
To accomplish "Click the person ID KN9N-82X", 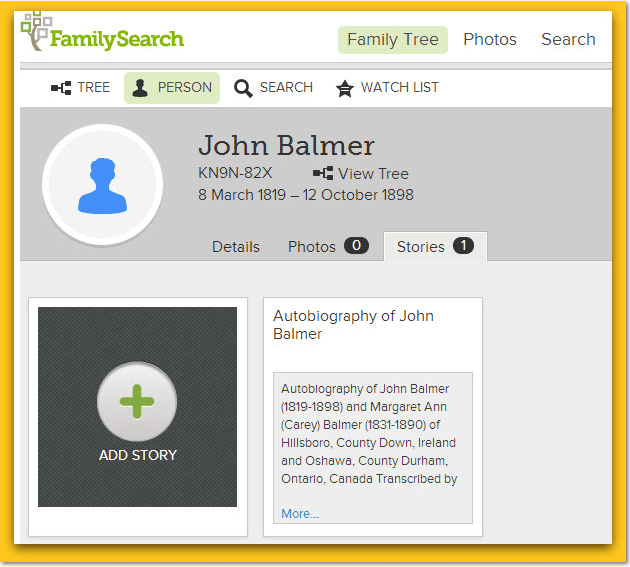I will [235, 173].
